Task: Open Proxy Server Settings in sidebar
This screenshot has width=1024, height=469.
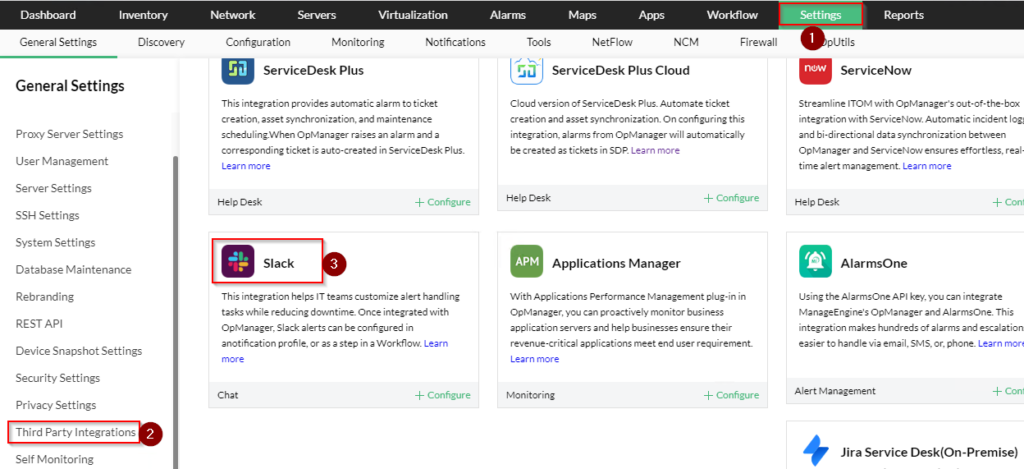Action: [69, 134]
